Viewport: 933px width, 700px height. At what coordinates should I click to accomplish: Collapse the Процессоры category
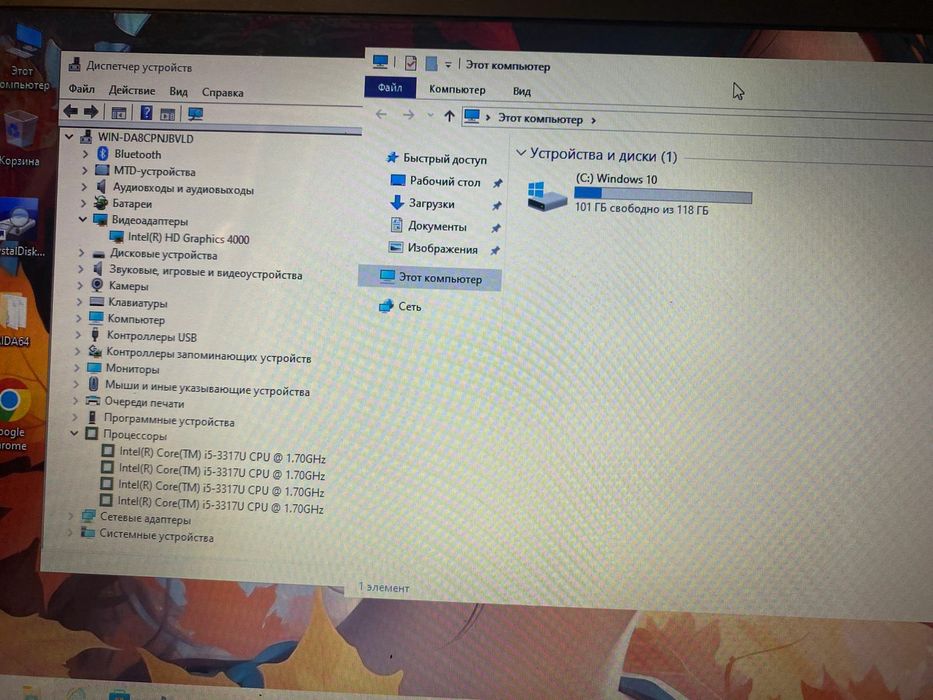point(74,433)
